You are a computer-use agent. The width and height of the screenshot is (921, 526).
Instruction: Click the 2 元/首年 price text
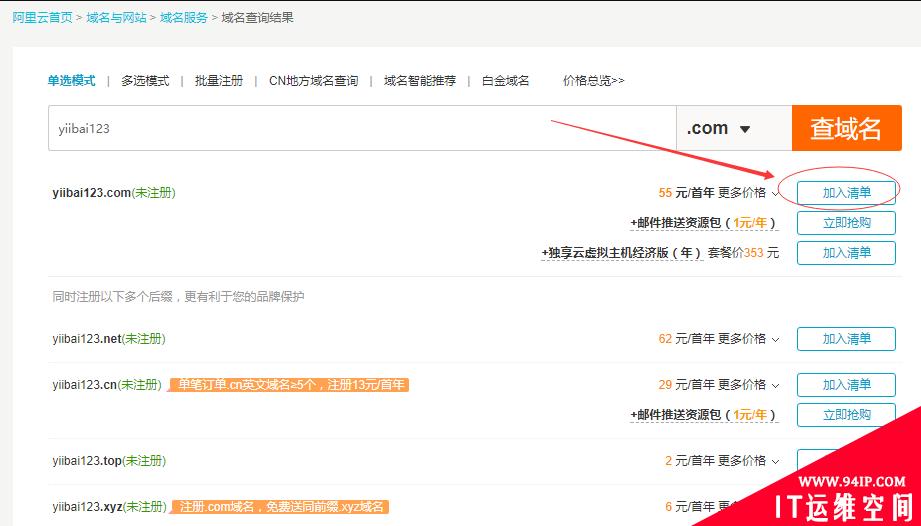click(690, 461)
